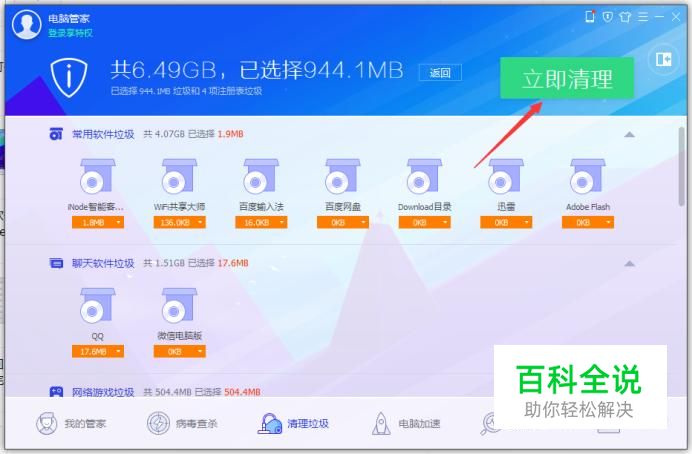This screenshot has height=454, width=692.
Task: Click the 504.4MB selected size text
Action: [x=242, y=392]
